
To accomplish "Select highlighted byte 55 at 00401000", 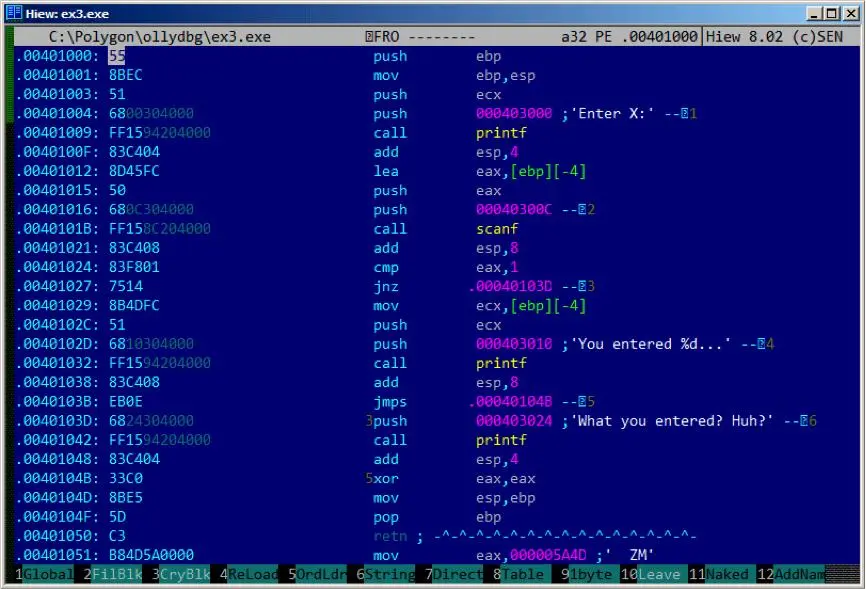I will coord(117,56).
